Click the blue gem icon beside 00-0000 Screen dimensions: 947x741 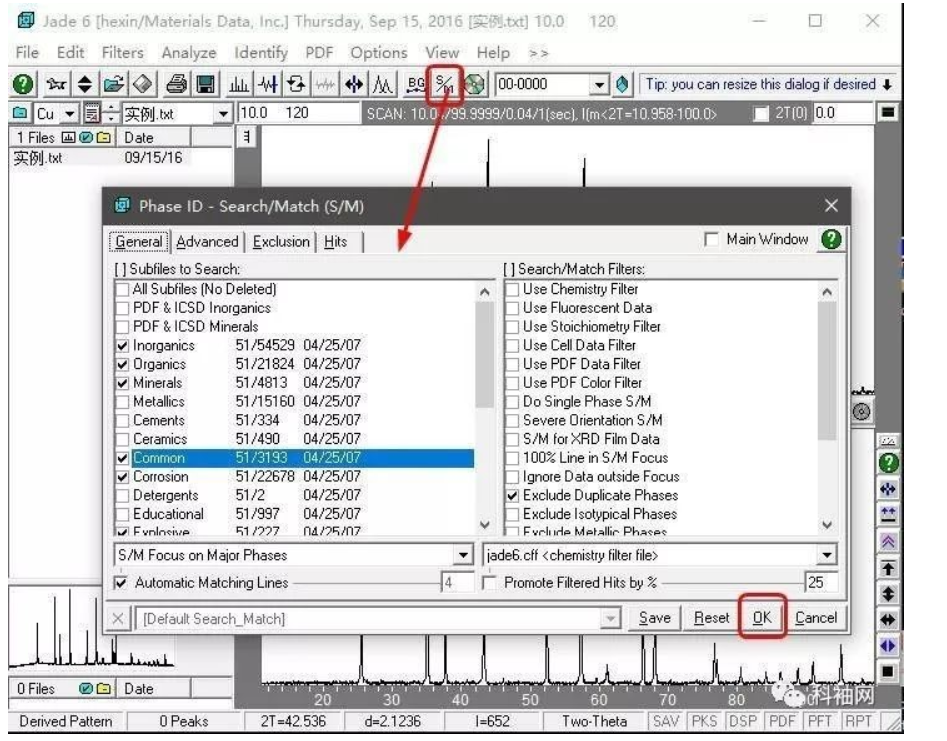(622, 84)
